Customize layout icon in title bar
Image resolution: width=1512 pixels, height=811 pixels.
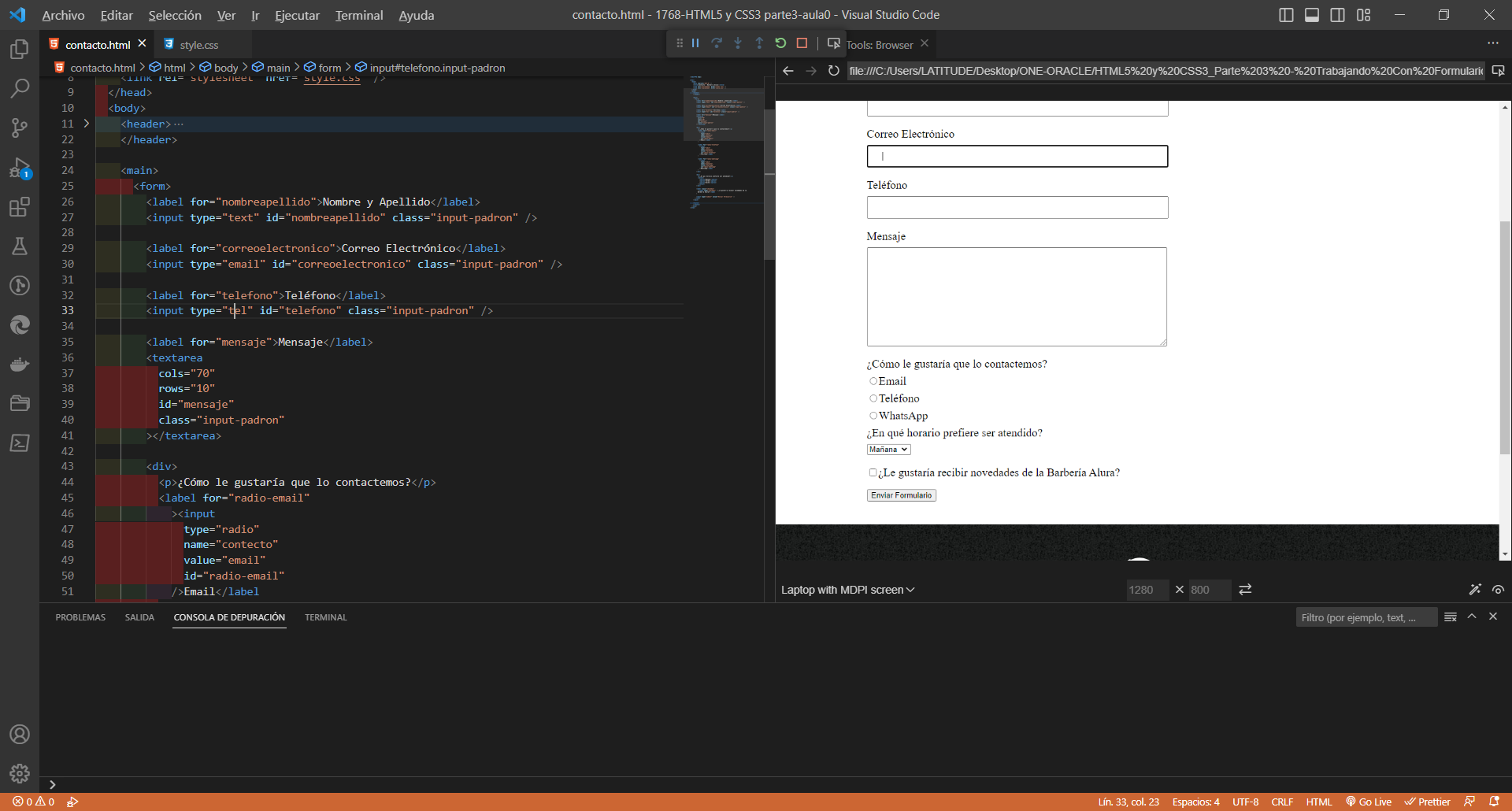[1364, 15]
